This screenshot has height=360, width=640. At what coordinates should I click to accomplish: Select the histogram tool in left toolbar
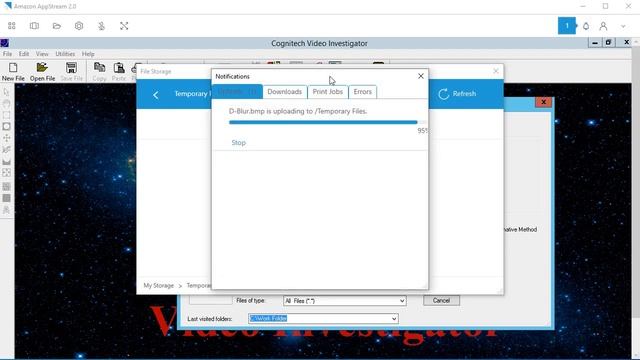(x=7, y=162)
